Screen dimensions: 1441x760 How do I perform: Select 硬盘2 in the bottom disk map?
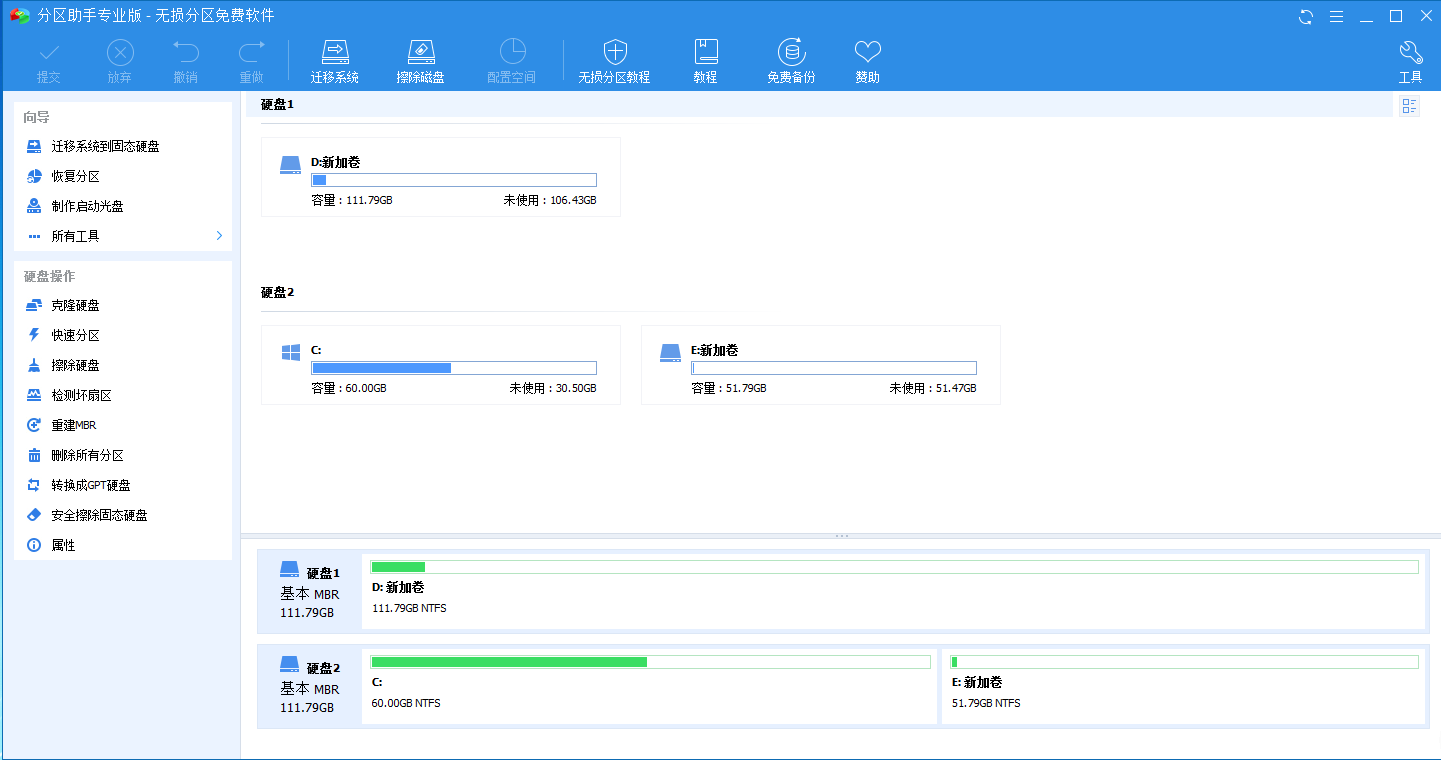pos(309,686)
